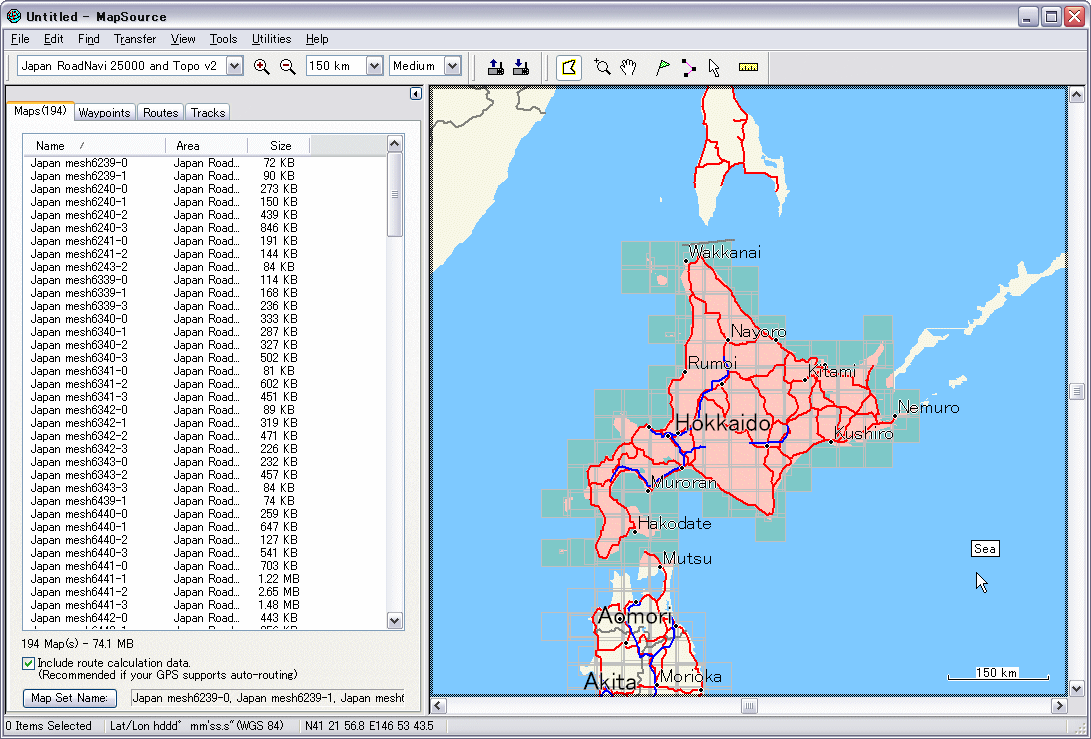Click the map list scrollbar thumb
This screenshot has height=739, width=1091.
tap(395, 195)
